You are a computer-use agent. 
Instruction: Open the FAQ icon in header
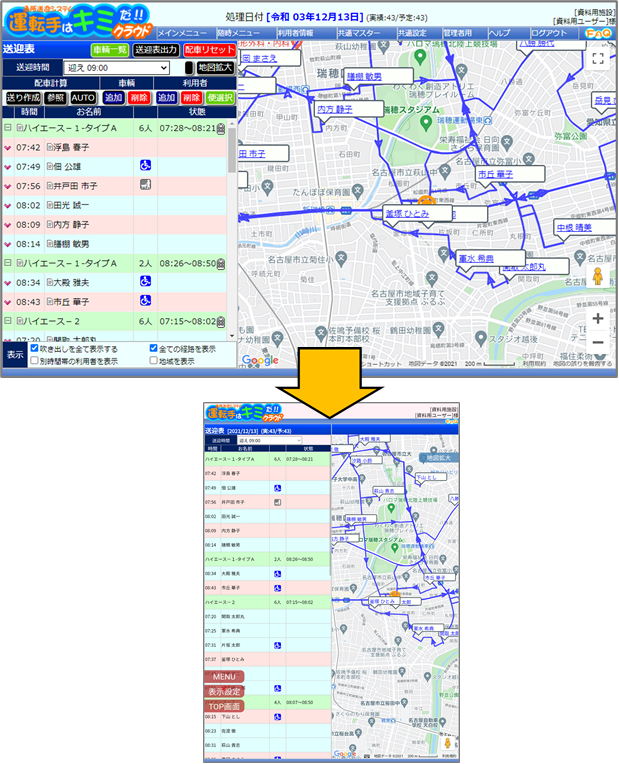(598, 33)
